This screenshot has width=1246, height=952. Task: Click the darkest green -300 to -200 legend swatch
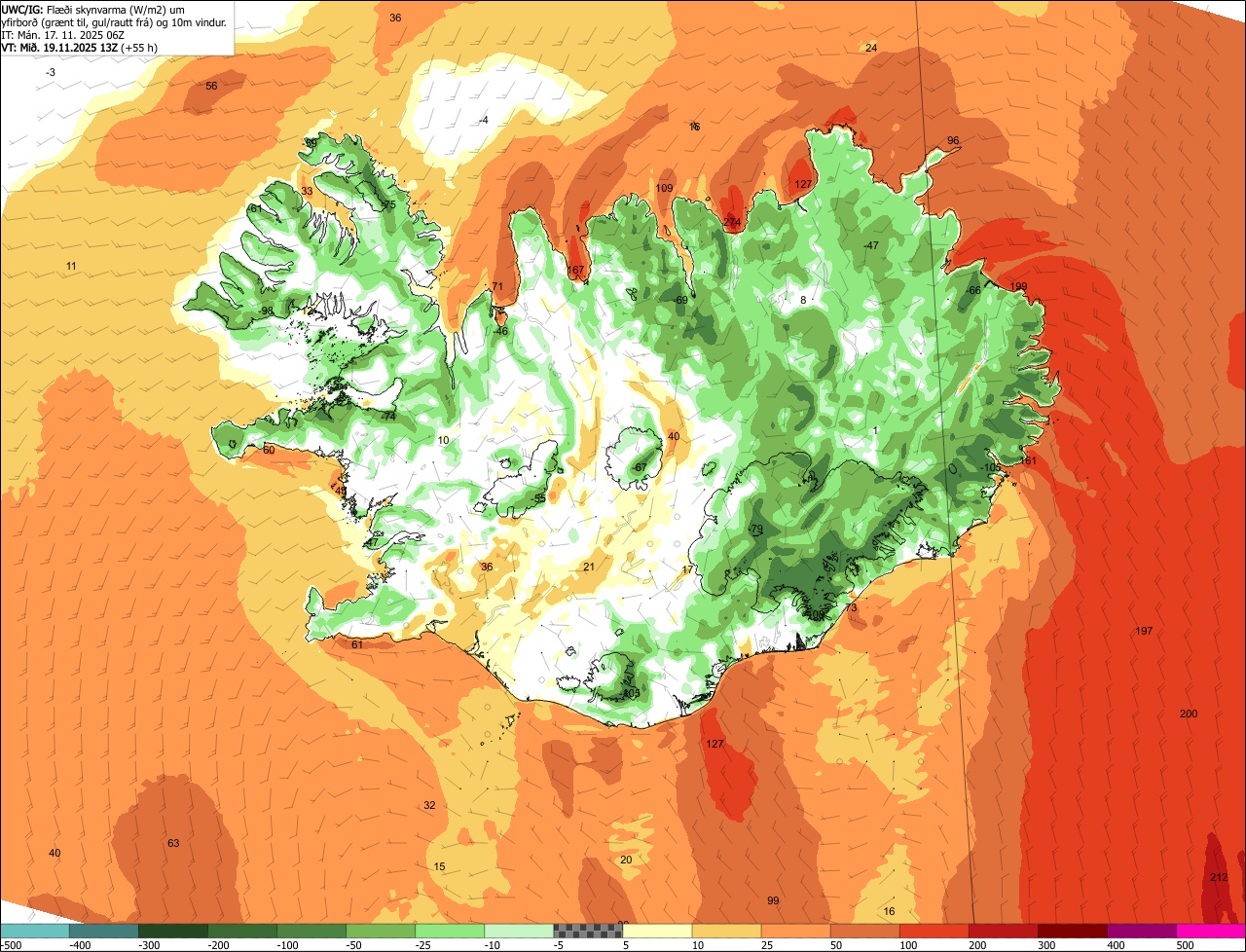coord(173,931)
